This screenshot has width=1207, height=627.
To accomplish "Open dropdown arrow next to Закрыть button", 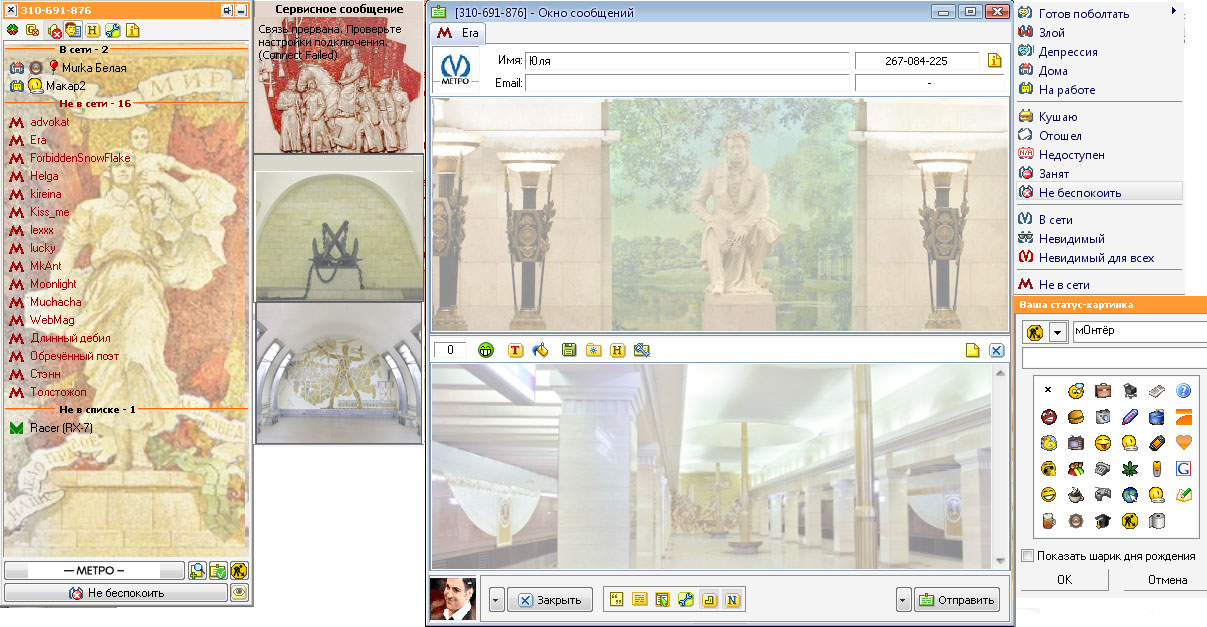I will click(x=497, y=600).
